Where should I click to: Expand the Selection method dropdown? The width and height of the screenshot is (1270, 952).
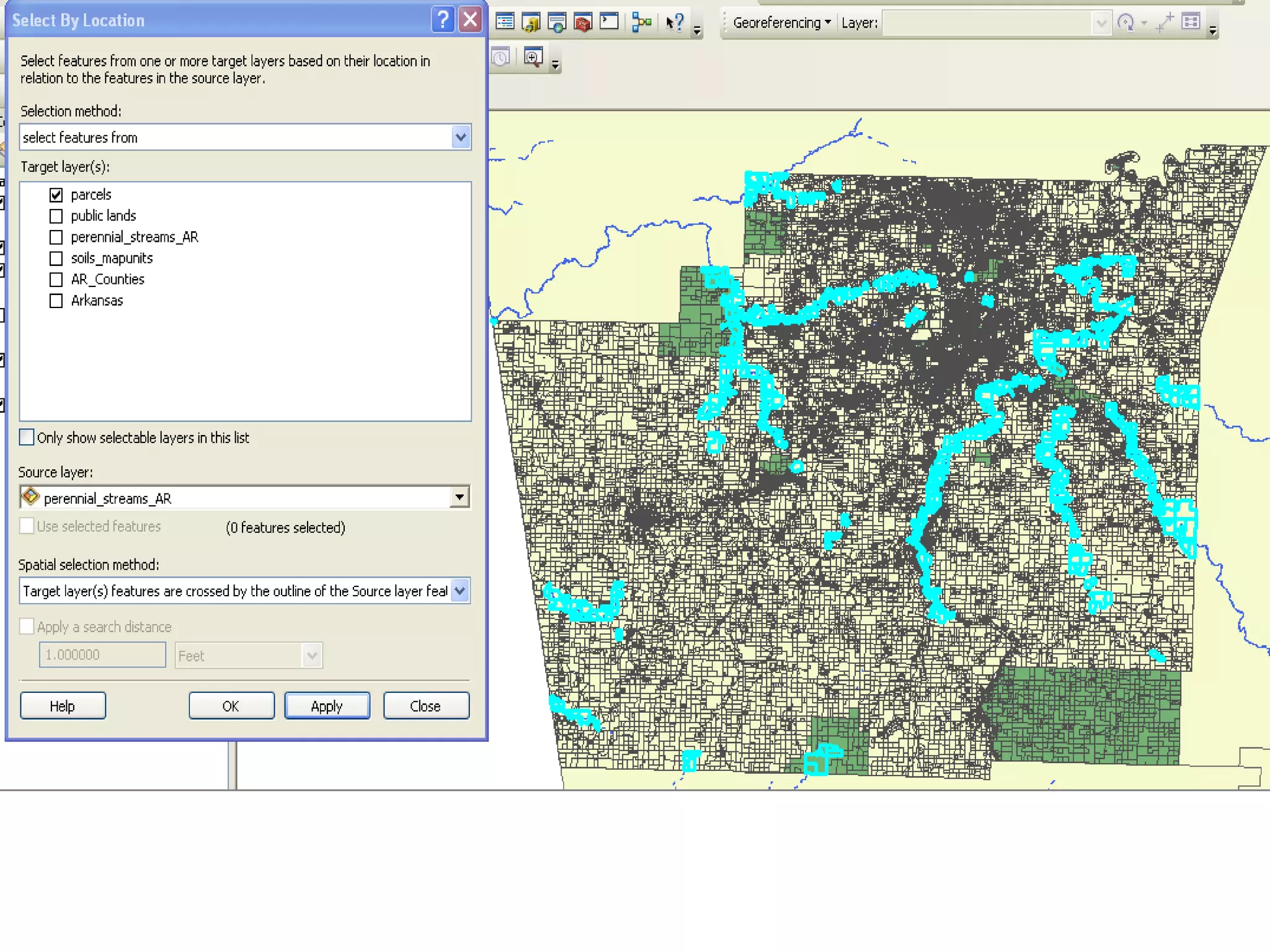pos(460,137)
